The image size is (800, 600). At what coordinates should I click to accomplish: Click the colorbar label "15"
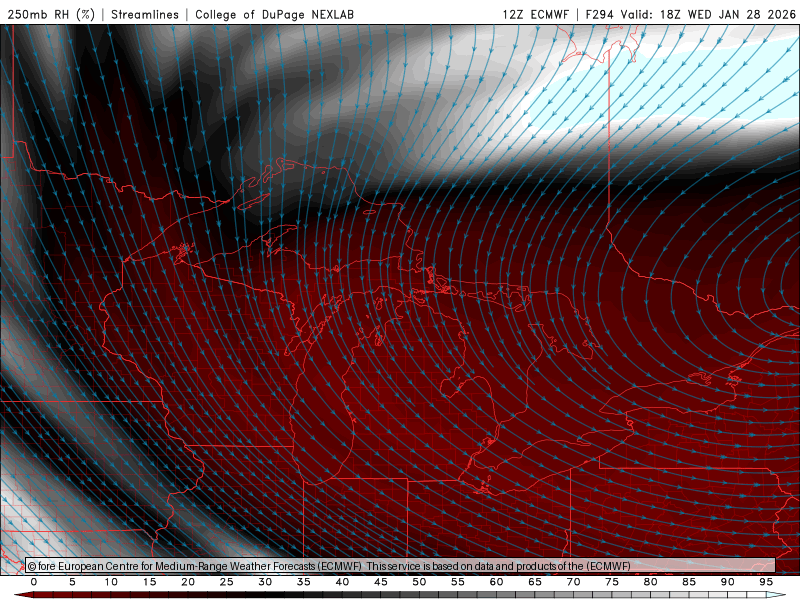click(149, 582)
